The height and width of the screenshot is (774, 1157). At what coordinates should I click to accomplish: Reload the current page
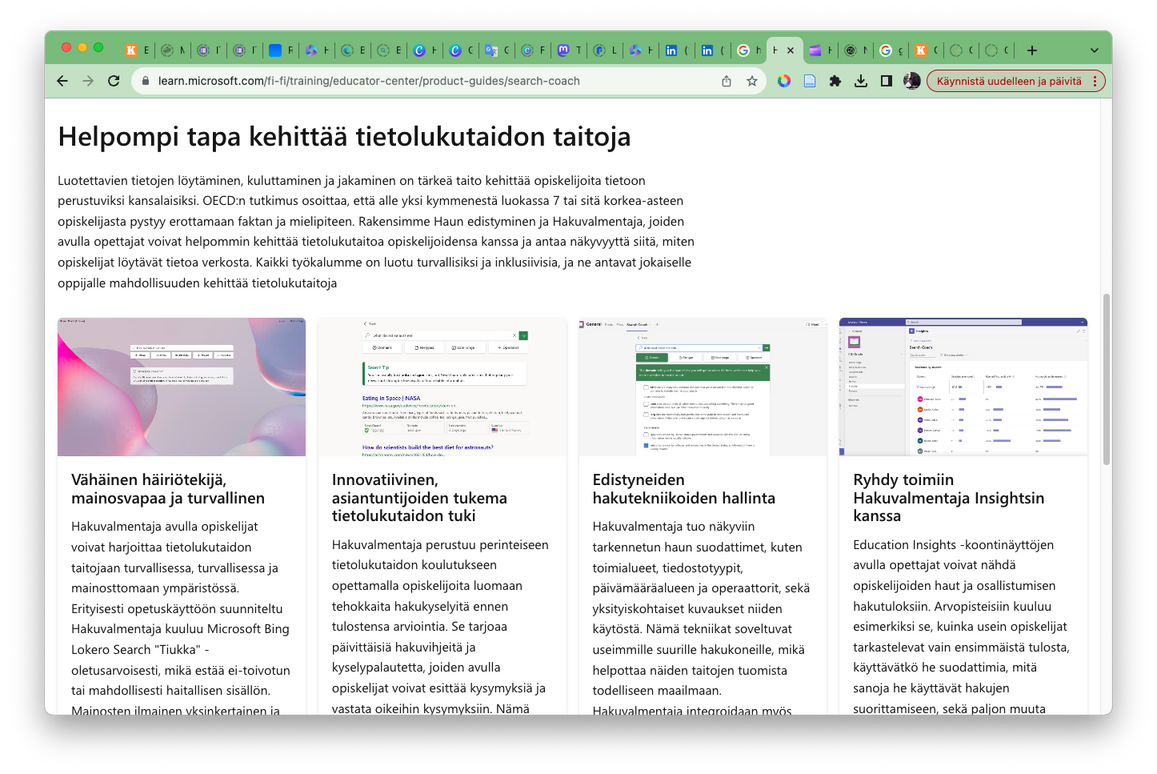point(114,81)
